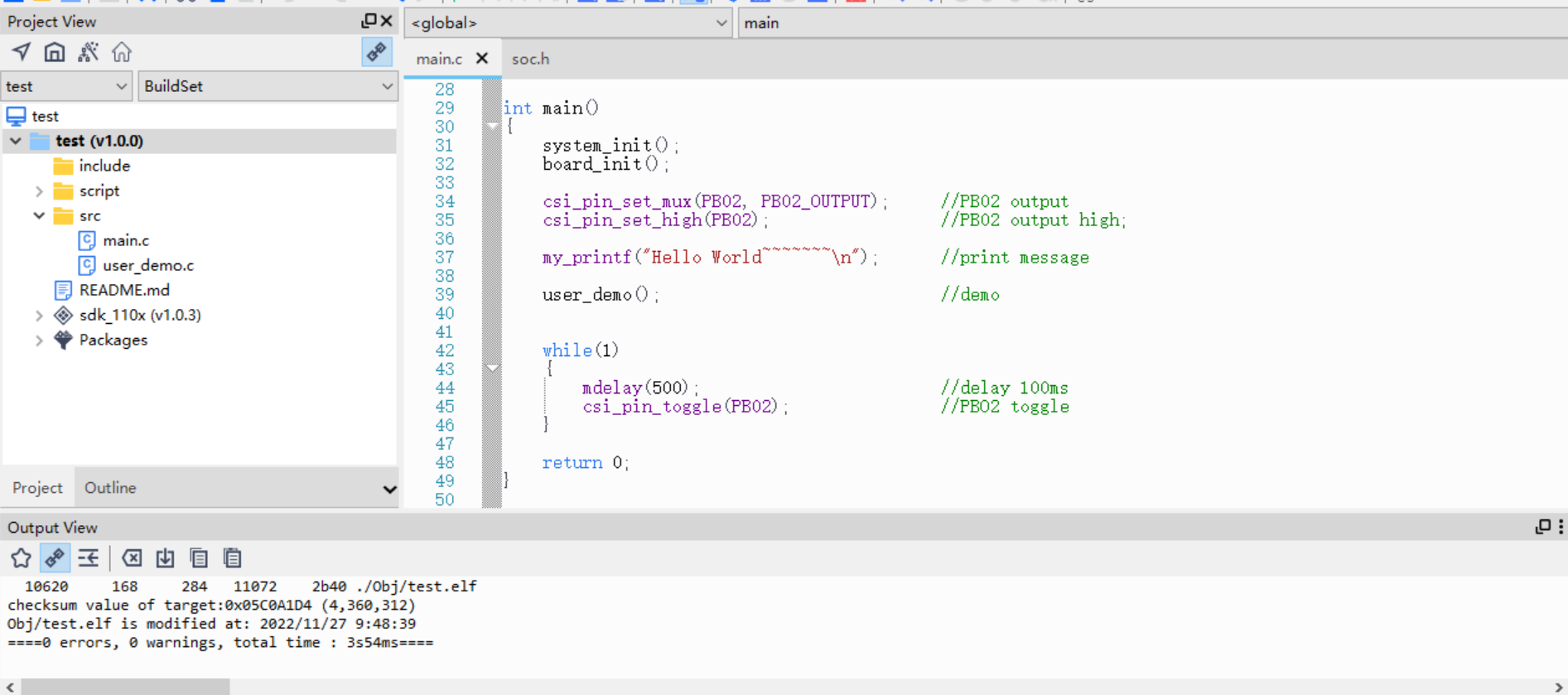Open main.c in the project tree
This screenshot has height=695, width=1568.
(x=126, y=240)
